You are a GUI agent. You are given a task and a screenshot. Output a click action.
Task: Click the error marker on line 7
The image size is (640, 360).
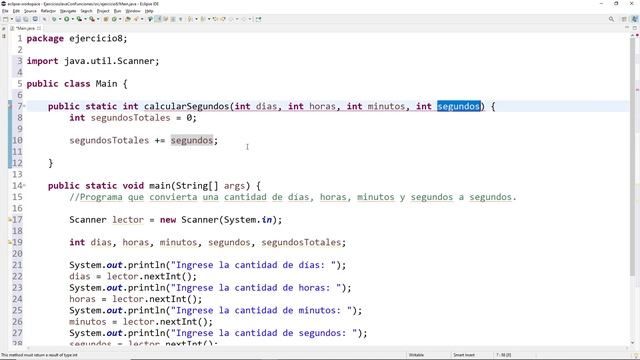[10, 106]
